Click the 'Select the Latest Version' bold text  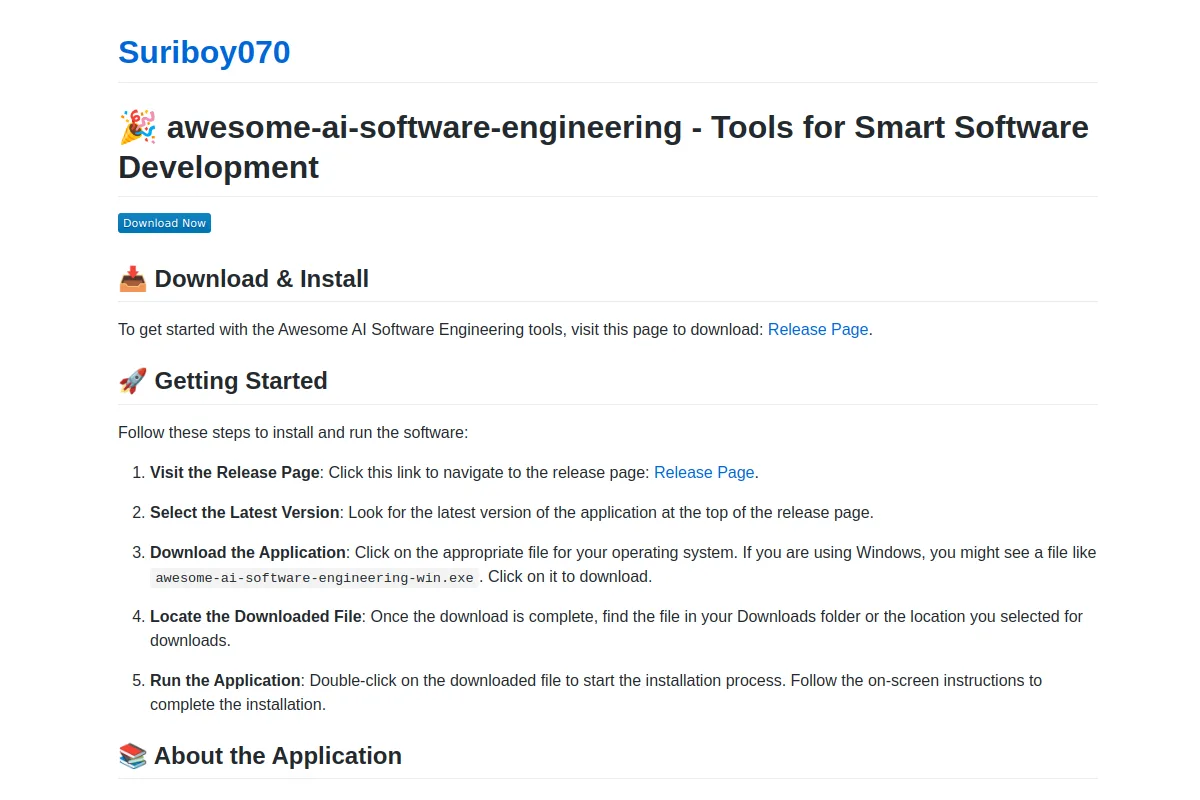click(x=245, y=512)
